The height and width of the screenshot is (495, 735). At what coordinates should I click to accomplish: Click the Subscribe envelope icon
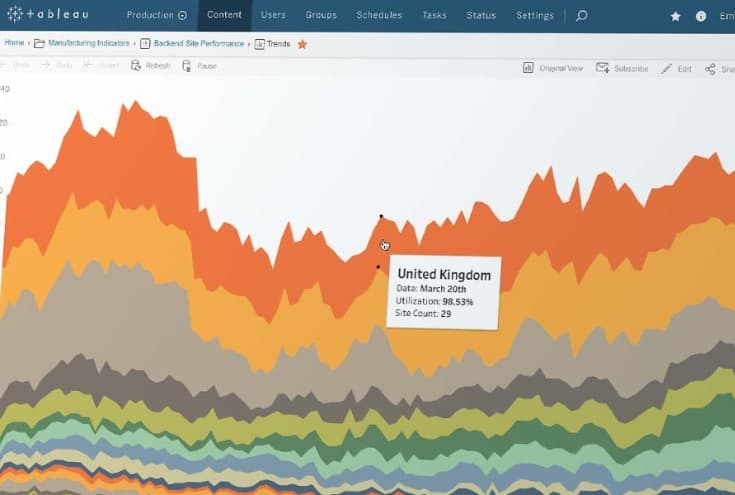click(602, 68)
